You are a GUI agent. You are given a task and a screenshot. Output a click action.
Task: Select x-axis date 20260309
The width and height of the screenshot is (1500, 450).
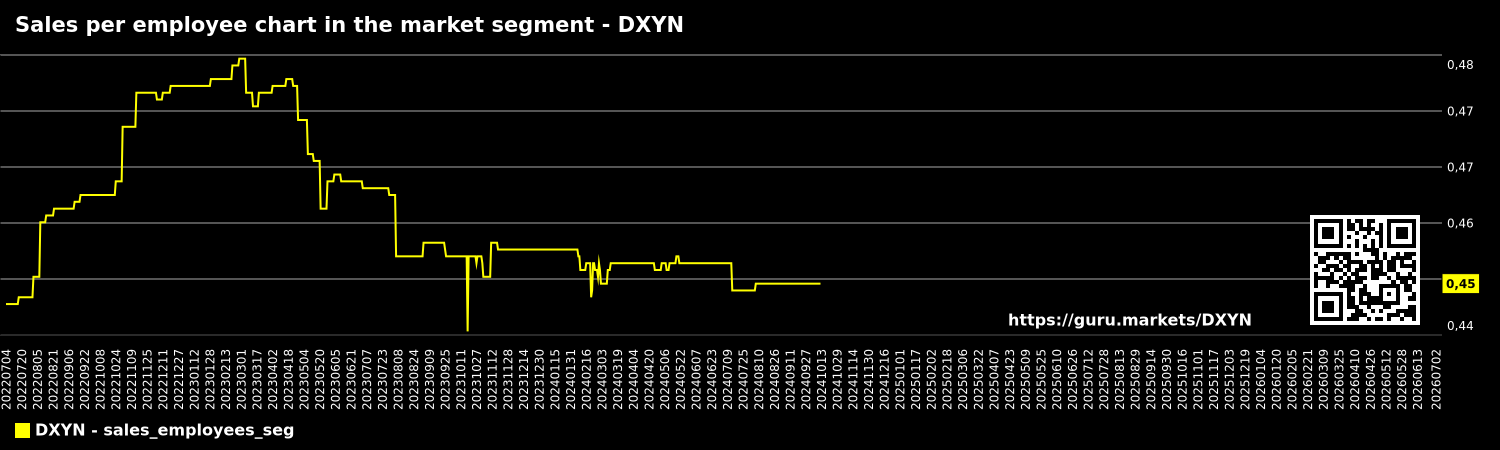tap(1325, 378)
